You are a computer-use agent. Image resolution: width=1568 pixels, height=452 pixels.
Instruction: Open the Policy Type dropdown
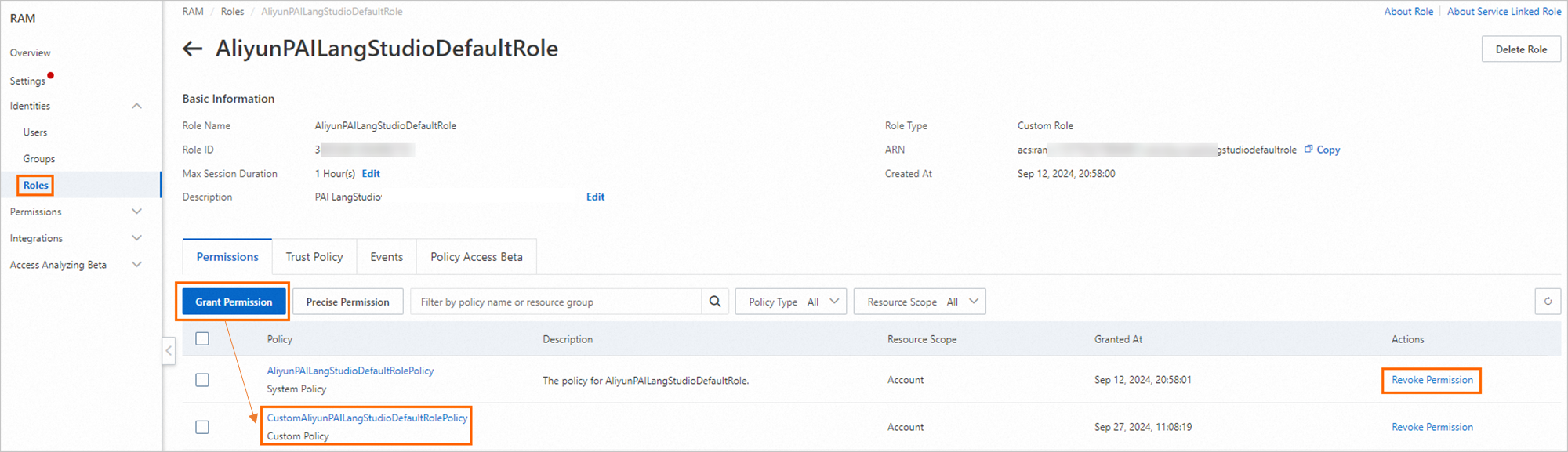(791, 302)
